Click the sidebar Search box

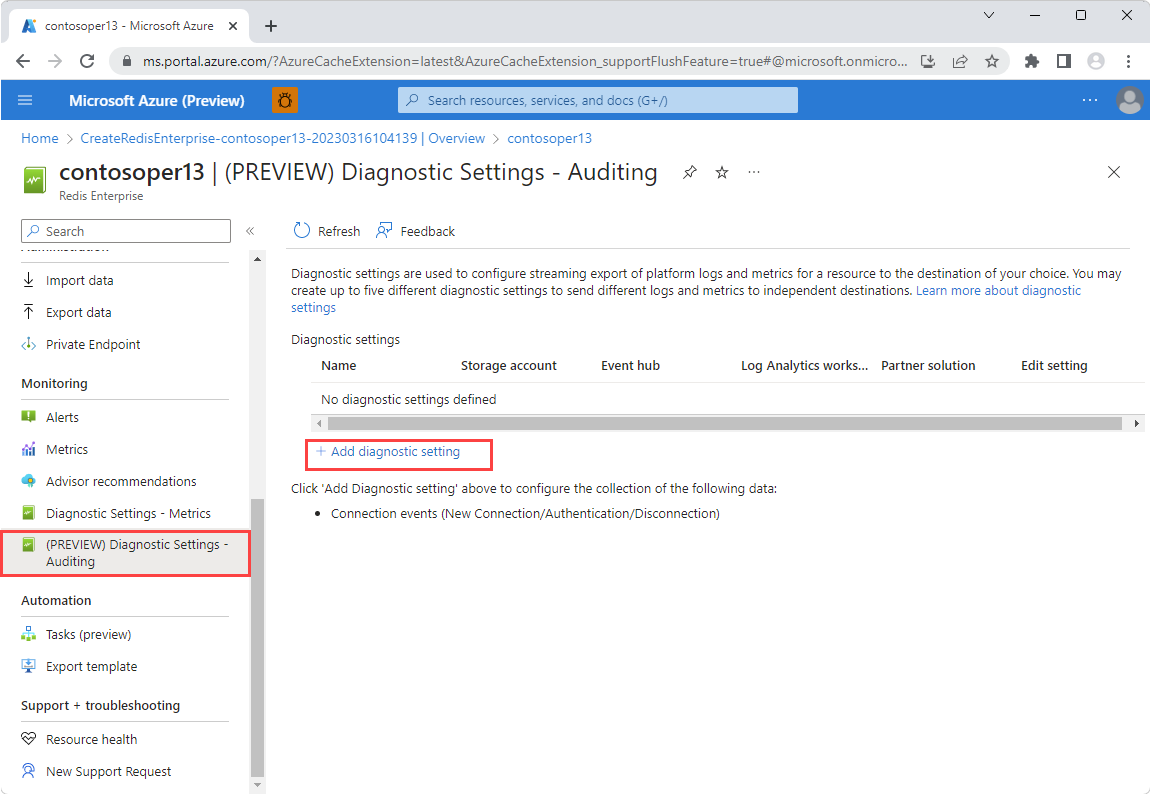tap(125, 230)
